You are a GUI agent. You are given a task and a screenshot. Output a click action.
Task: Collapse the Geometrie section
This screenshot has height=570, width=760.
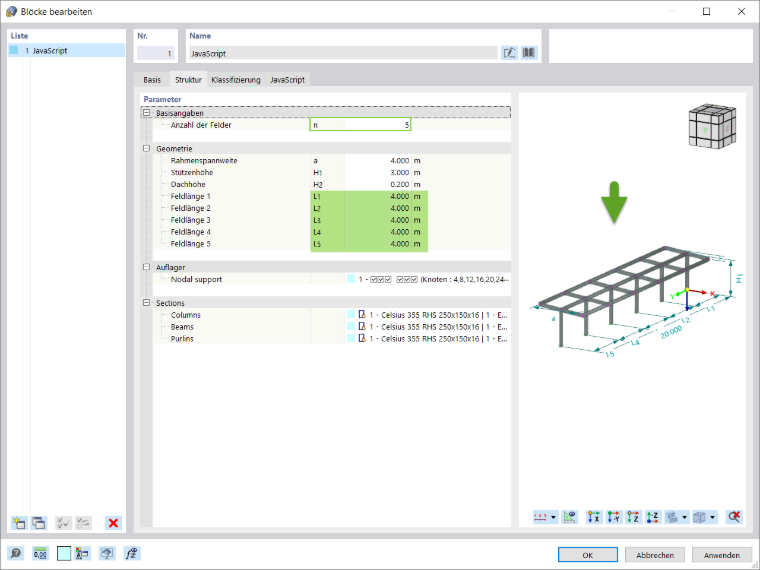[146, 148]
